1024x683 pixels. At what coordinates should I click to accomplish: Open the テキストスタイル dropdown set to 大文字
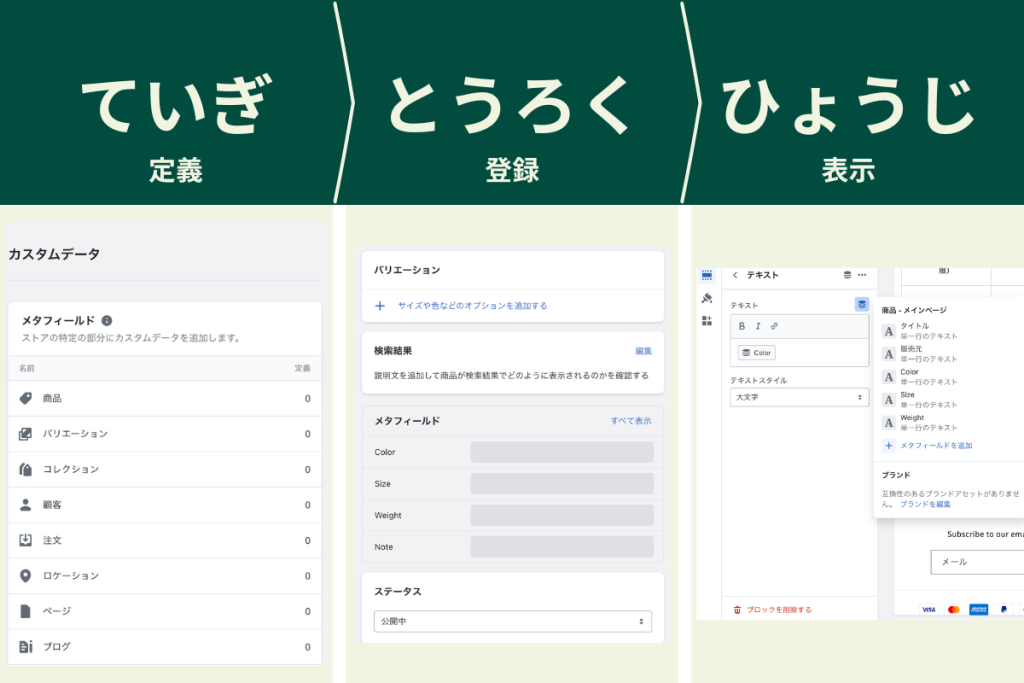click(798, 397)
